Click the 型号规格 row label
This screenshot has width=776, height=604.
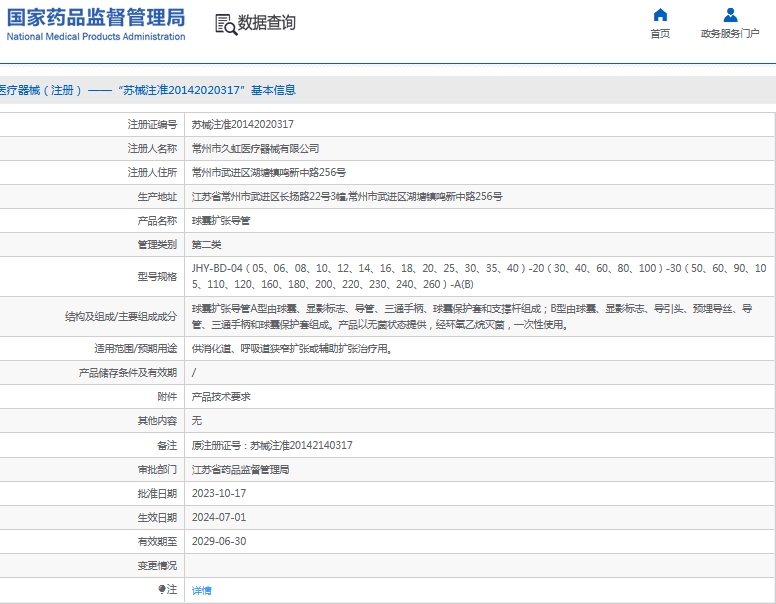[157, 276]
